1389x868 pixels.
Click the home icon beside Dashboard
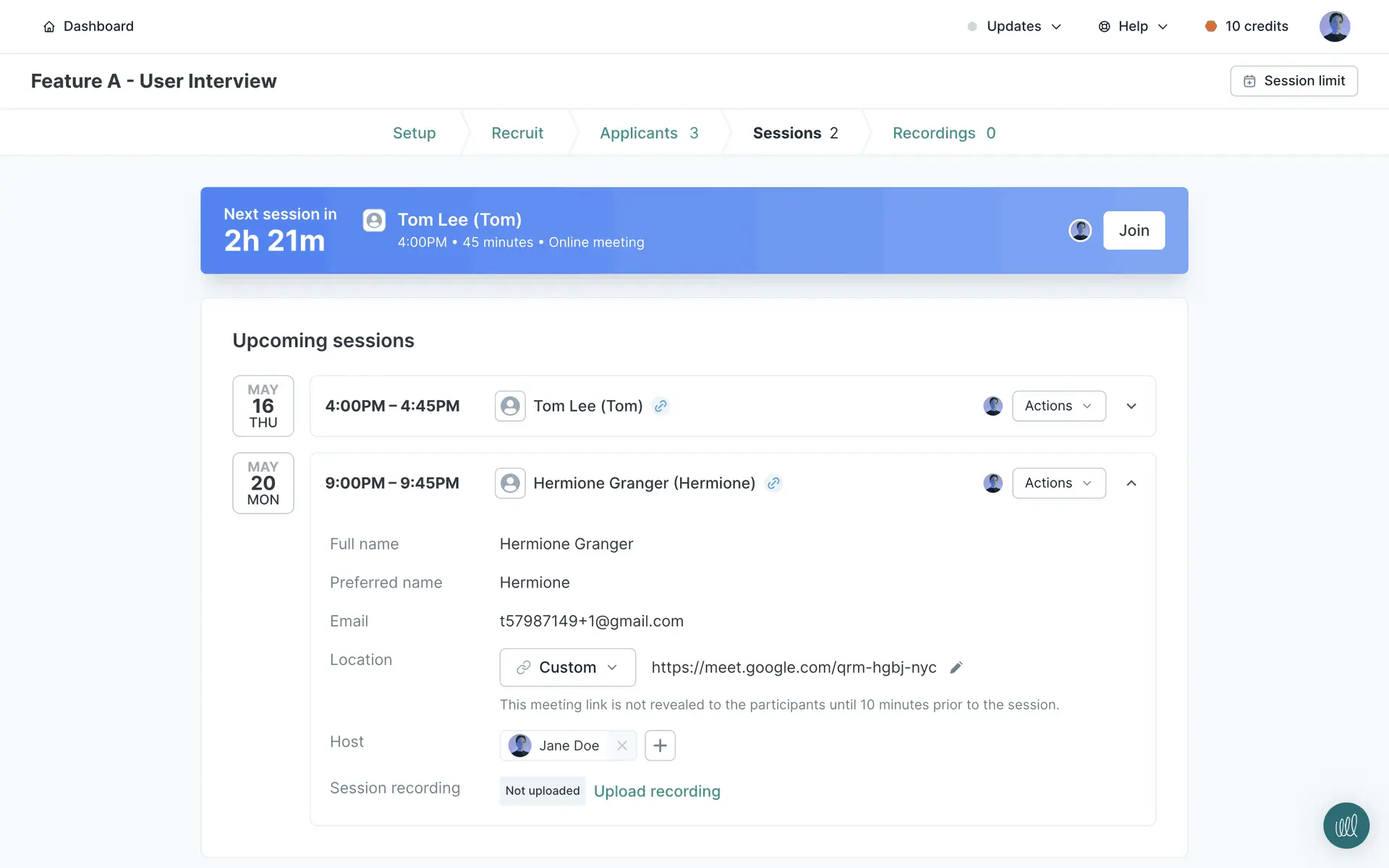pos(49,27)
